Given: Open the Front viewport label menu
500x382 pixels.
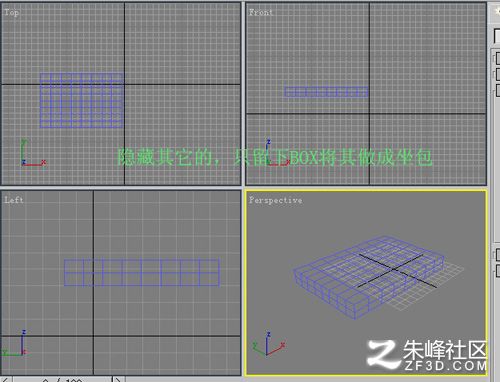Looking at the screenshot, I should 261,13.
